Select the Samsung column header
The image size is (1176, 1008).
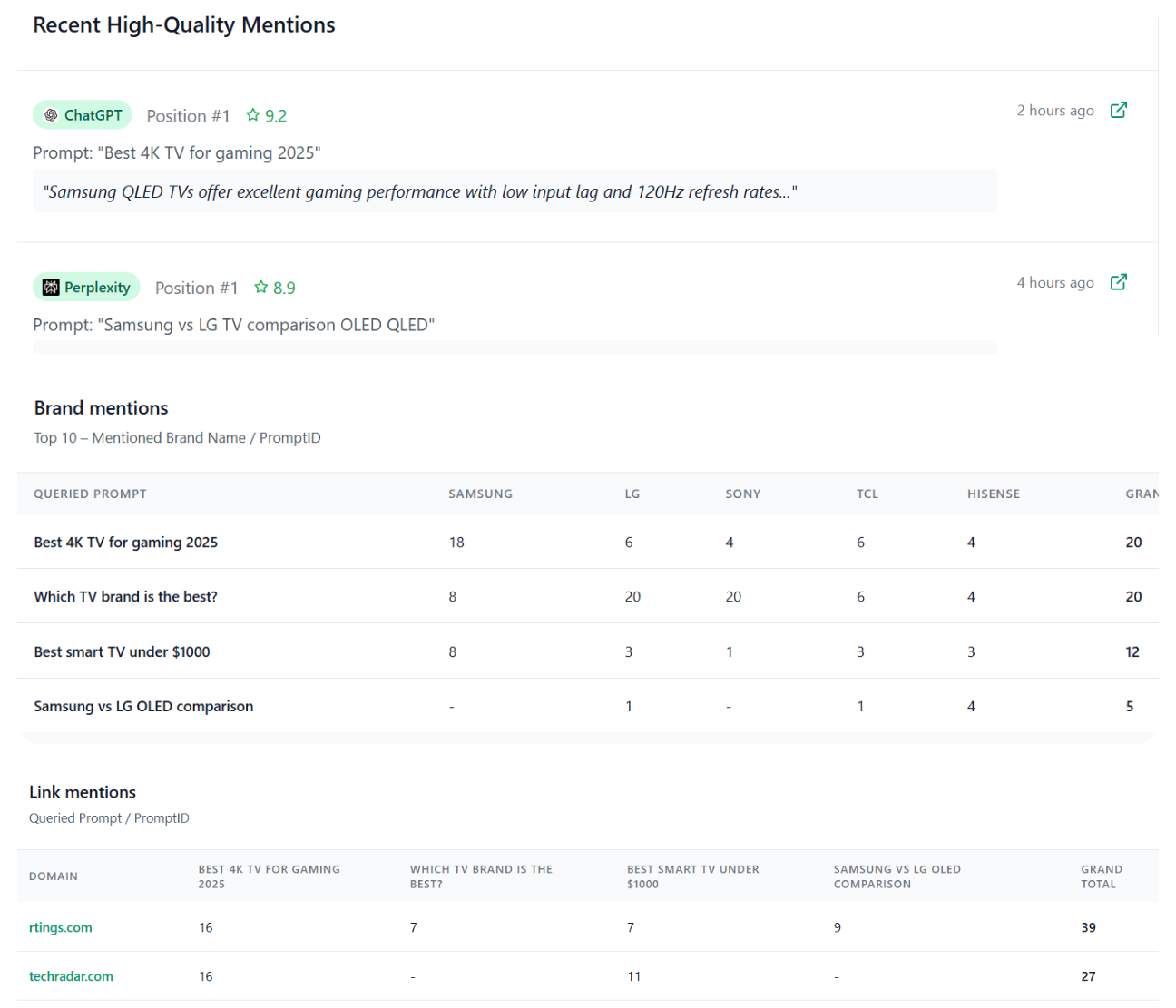click(480, 494)
